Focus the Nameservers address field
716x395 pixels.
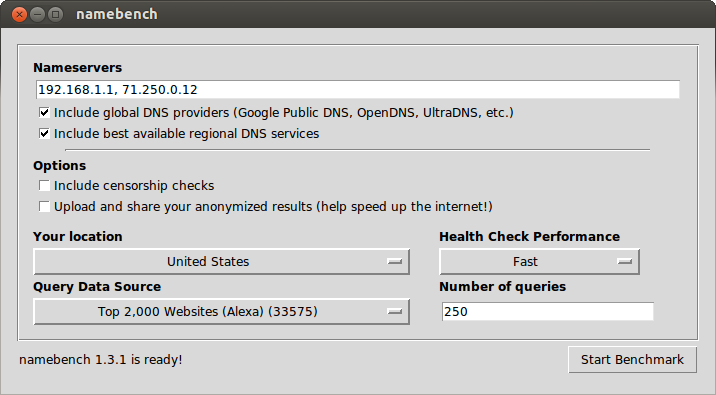(358, 90)
